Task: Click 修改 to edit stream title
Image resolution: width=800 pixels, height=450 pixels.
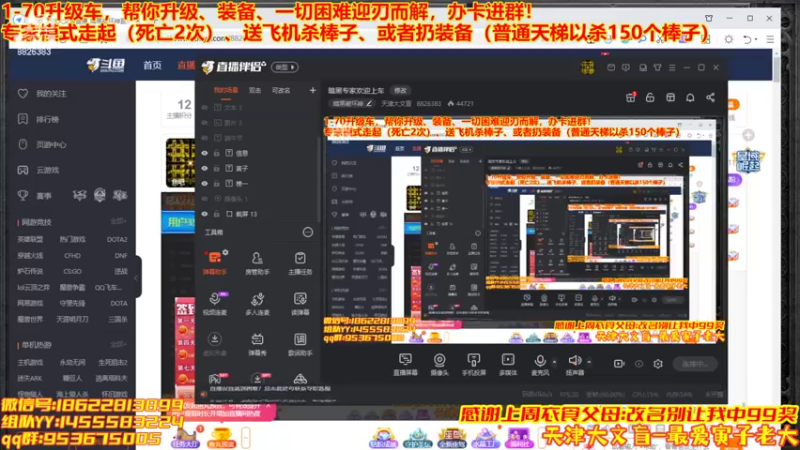Action: click(x=401, y=90)
